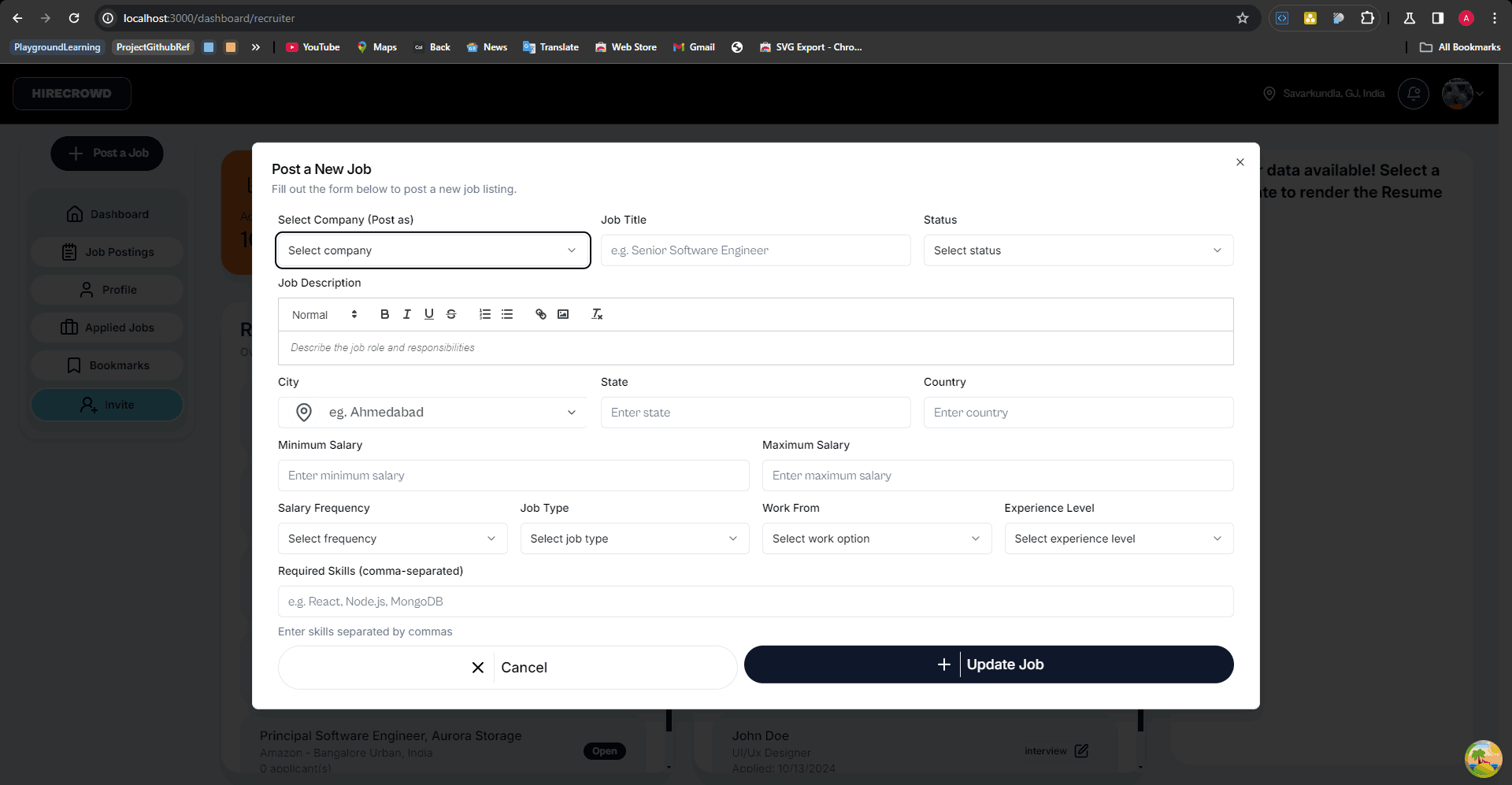Toggle strikethrough formatting in the editor toolbar
Screen dimensions: 1512x785
[451, 314]
